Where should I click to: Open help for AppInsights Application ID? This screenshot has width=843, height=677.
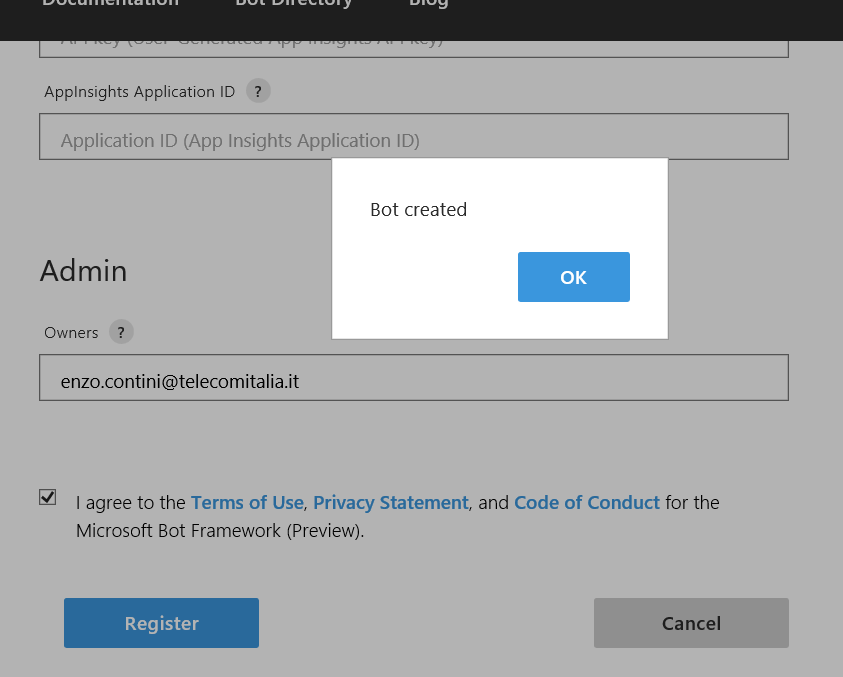coord(258,91)
